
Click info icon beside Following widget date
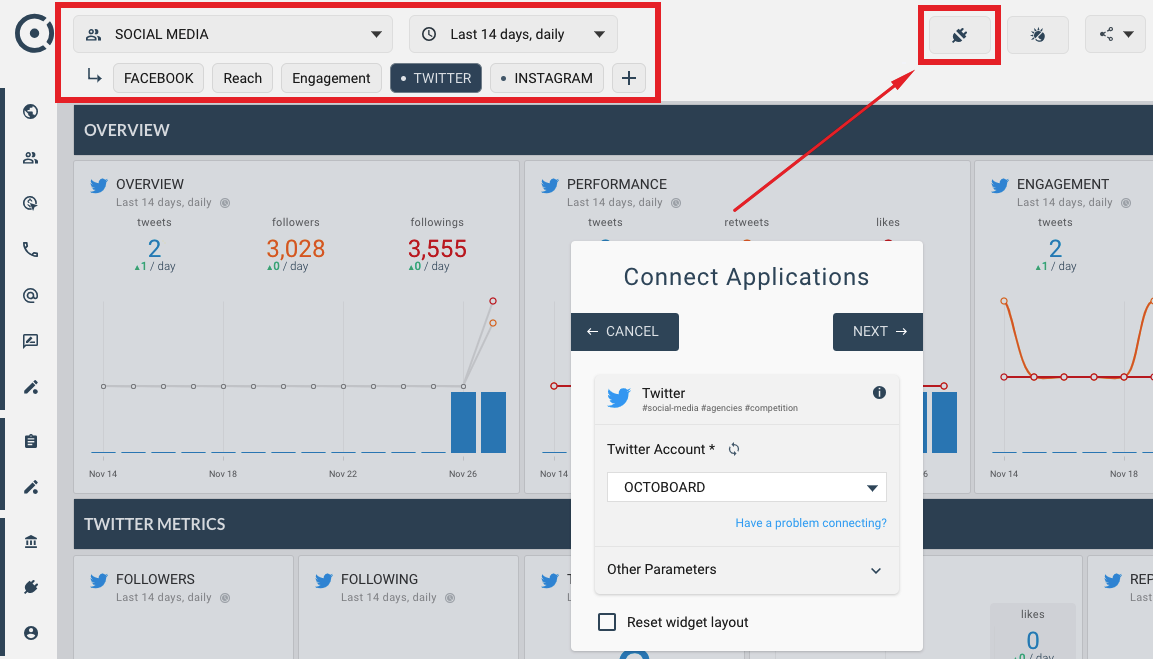tap(450, 598)
